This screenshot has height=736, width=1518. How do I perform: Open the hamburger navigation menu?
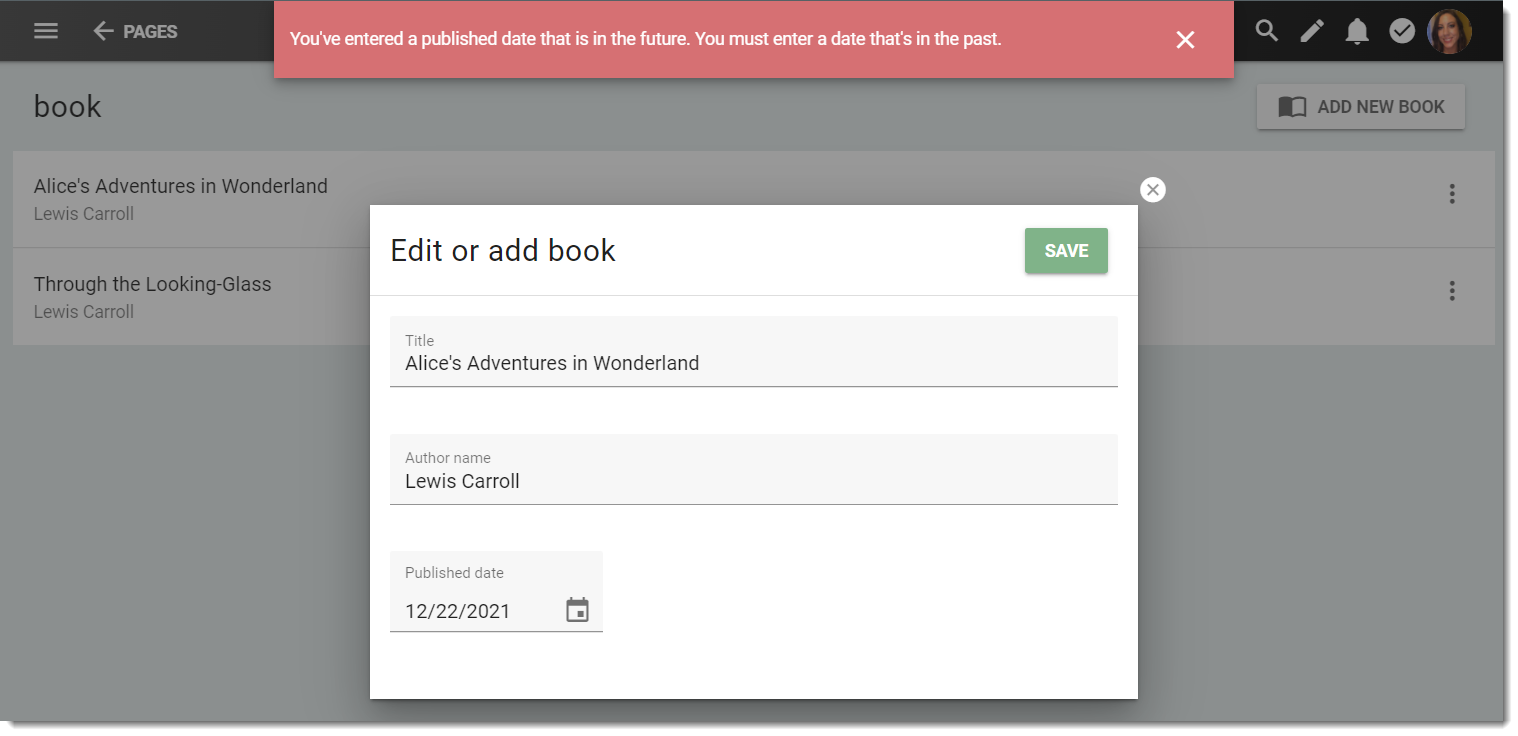tap(46, 31)
